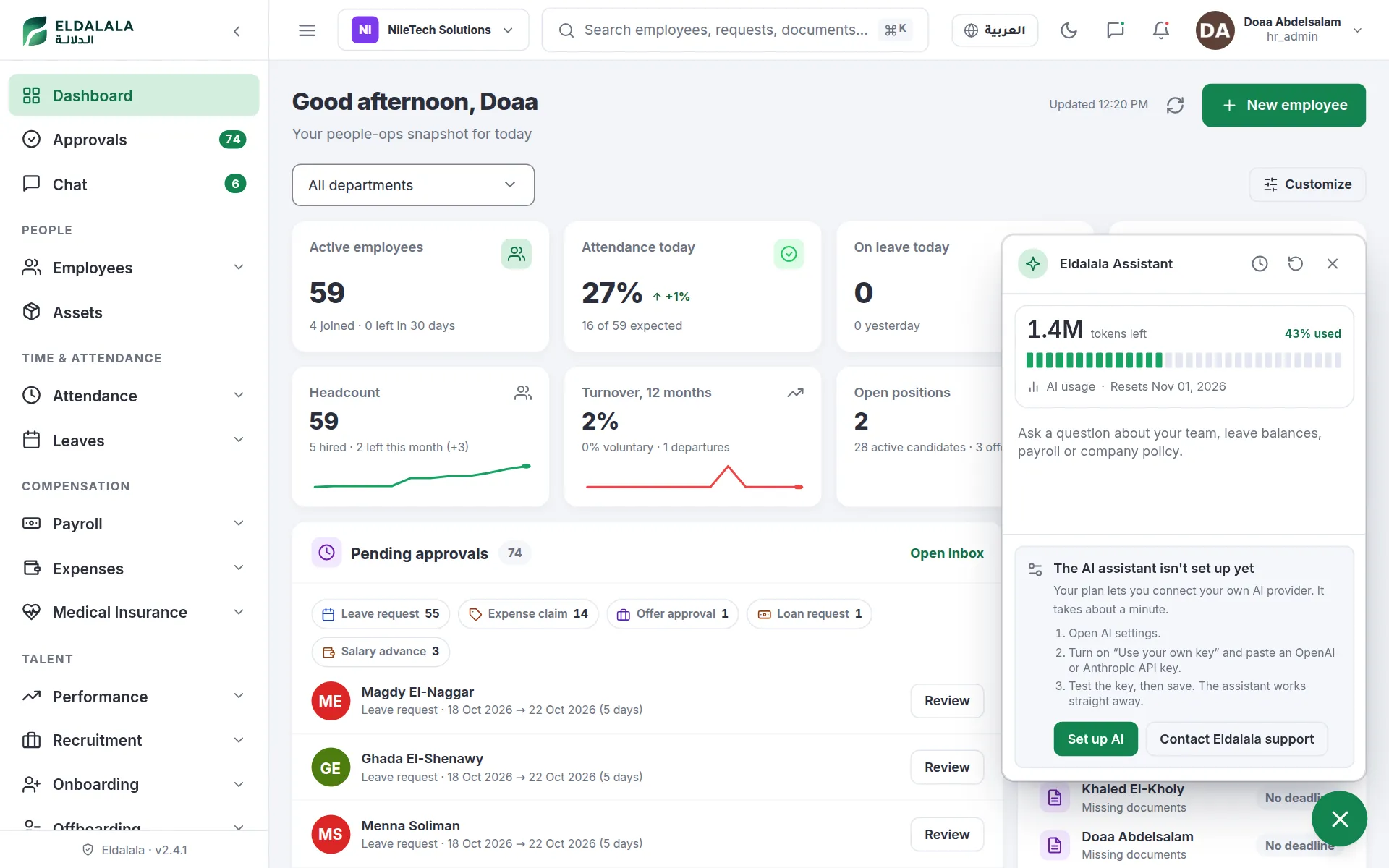Screen dimensions: 1389x868
Task: Click the Active employees card icon
Action: click(x=517, y=254)
